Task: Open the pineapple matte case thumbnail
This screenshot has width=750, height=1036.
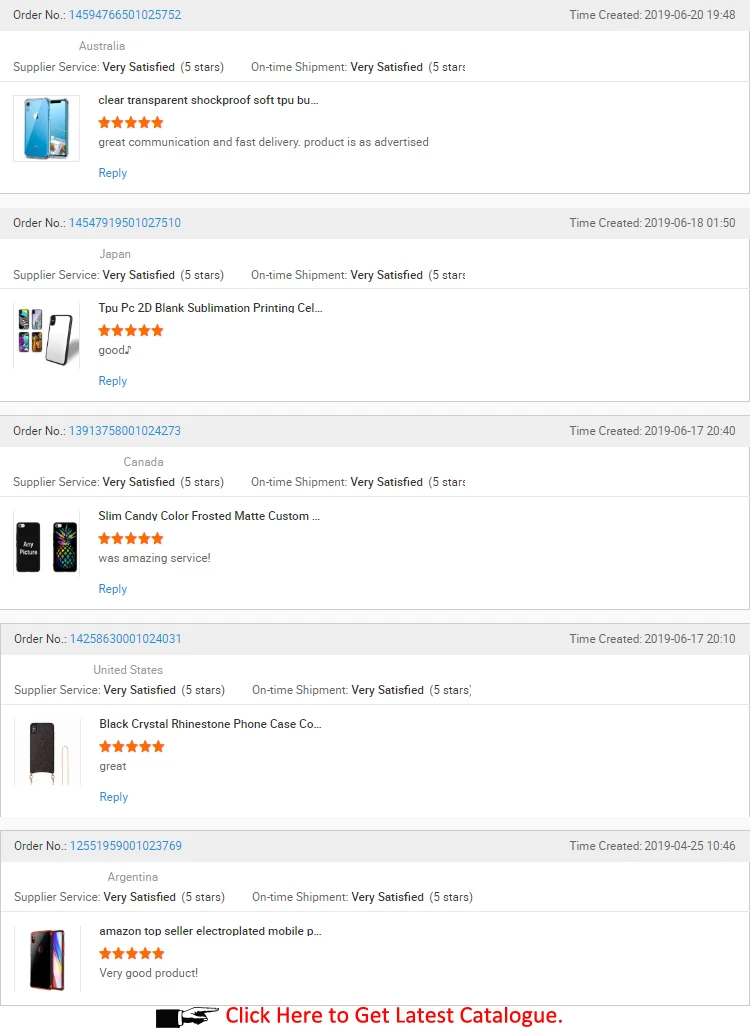Action: tap(46, 545)
